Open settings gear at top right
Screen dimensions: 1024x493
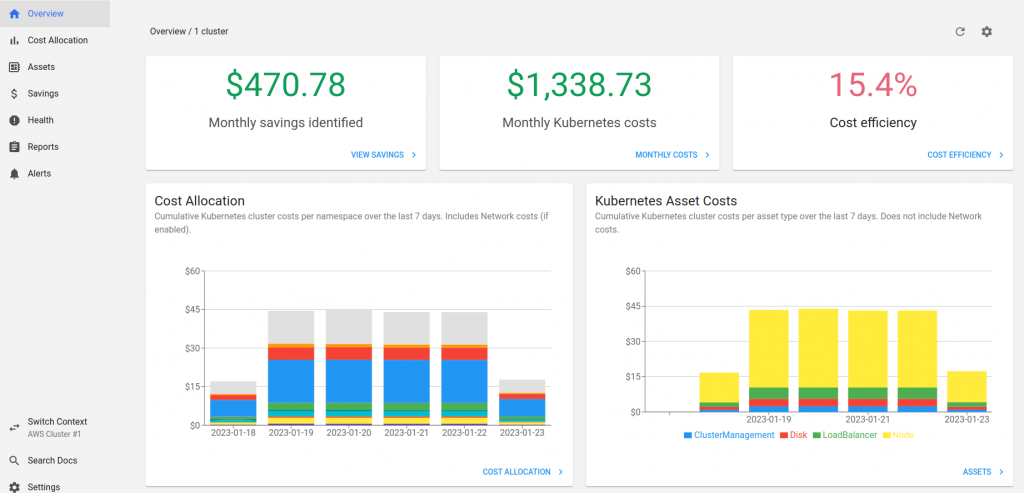click(x=987, y=31)
